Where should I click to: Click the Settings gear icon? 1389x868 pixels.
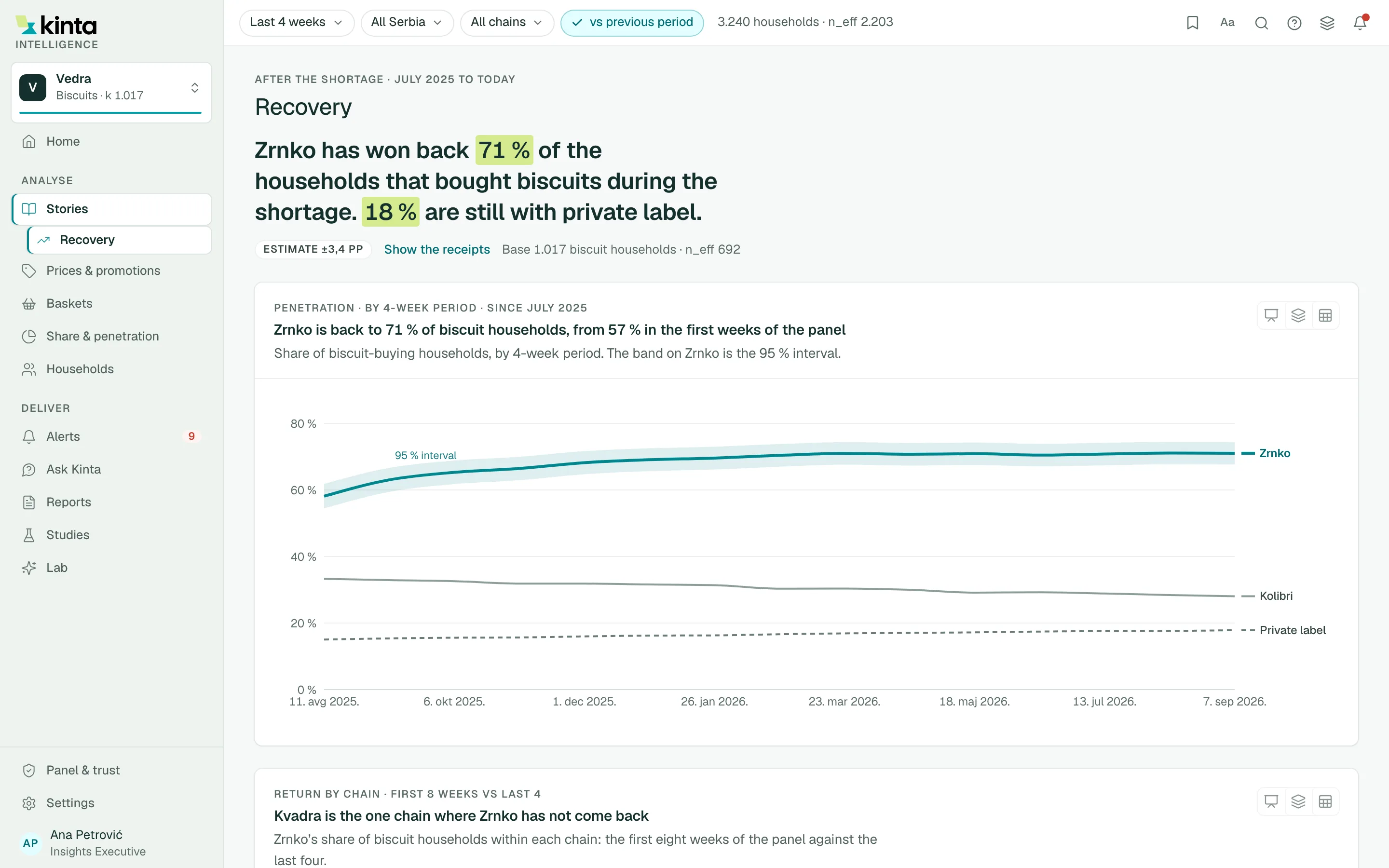tap(29, 803)
